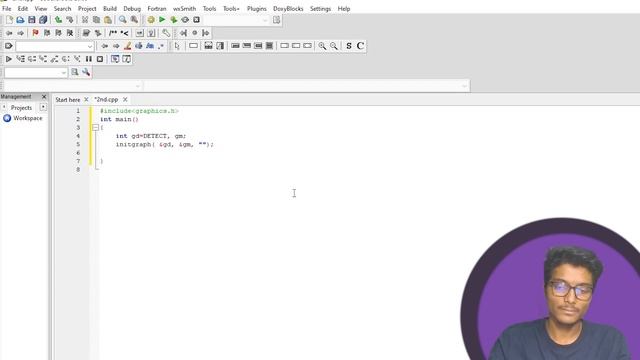Switch to the Start here tab

(67, 100)
